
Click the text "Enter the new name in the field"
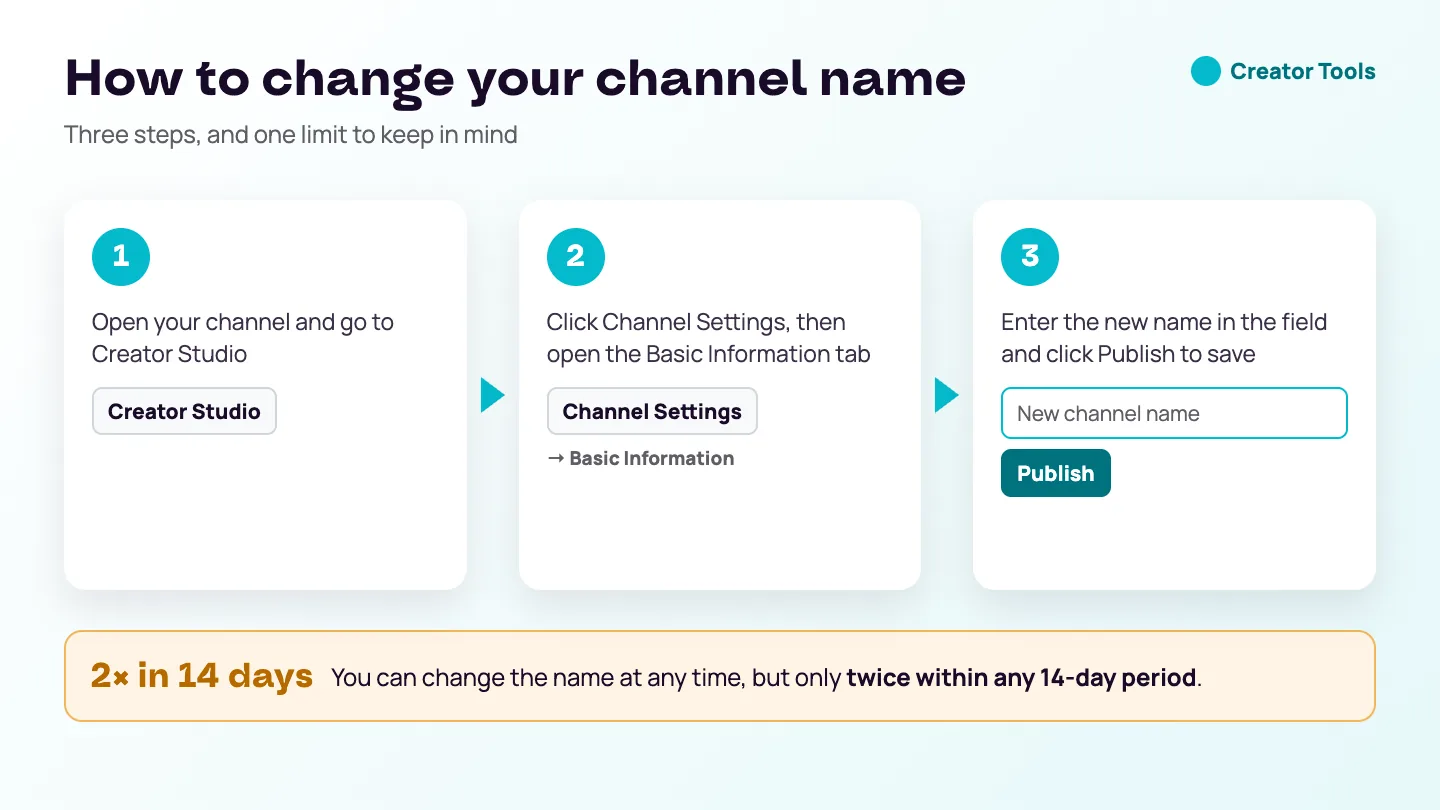(x=1164, y=322)
